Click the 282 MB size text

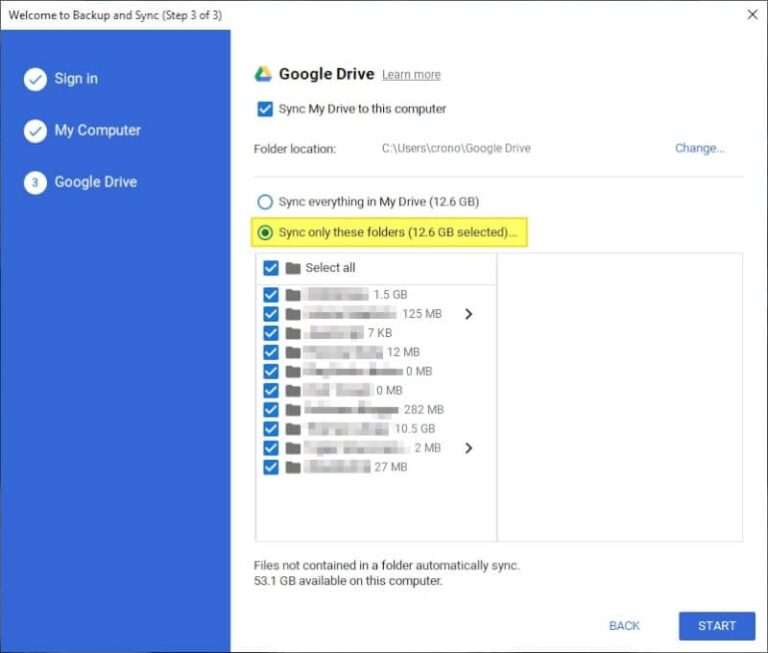click(424, 410)
